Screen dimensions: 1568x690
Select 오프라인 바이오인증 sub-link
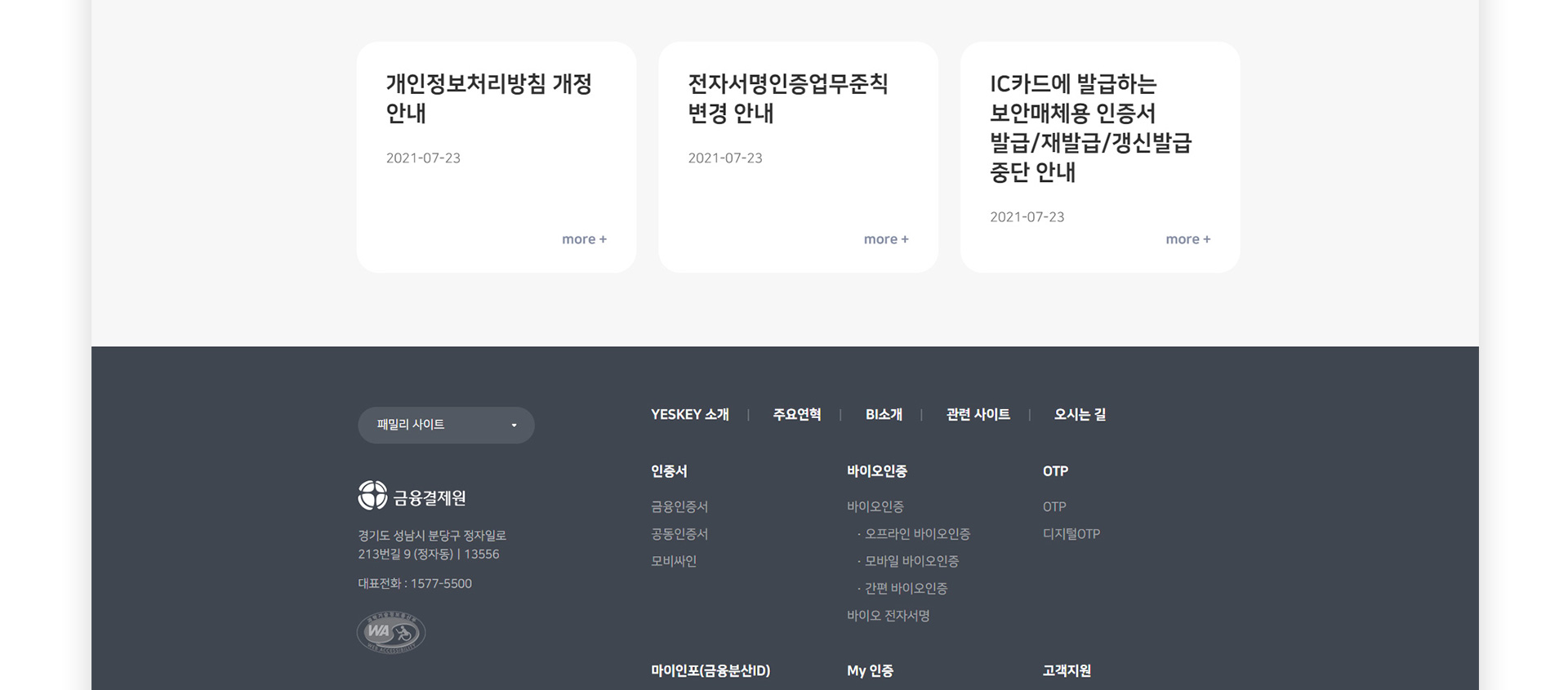click(x=917, y=534)
